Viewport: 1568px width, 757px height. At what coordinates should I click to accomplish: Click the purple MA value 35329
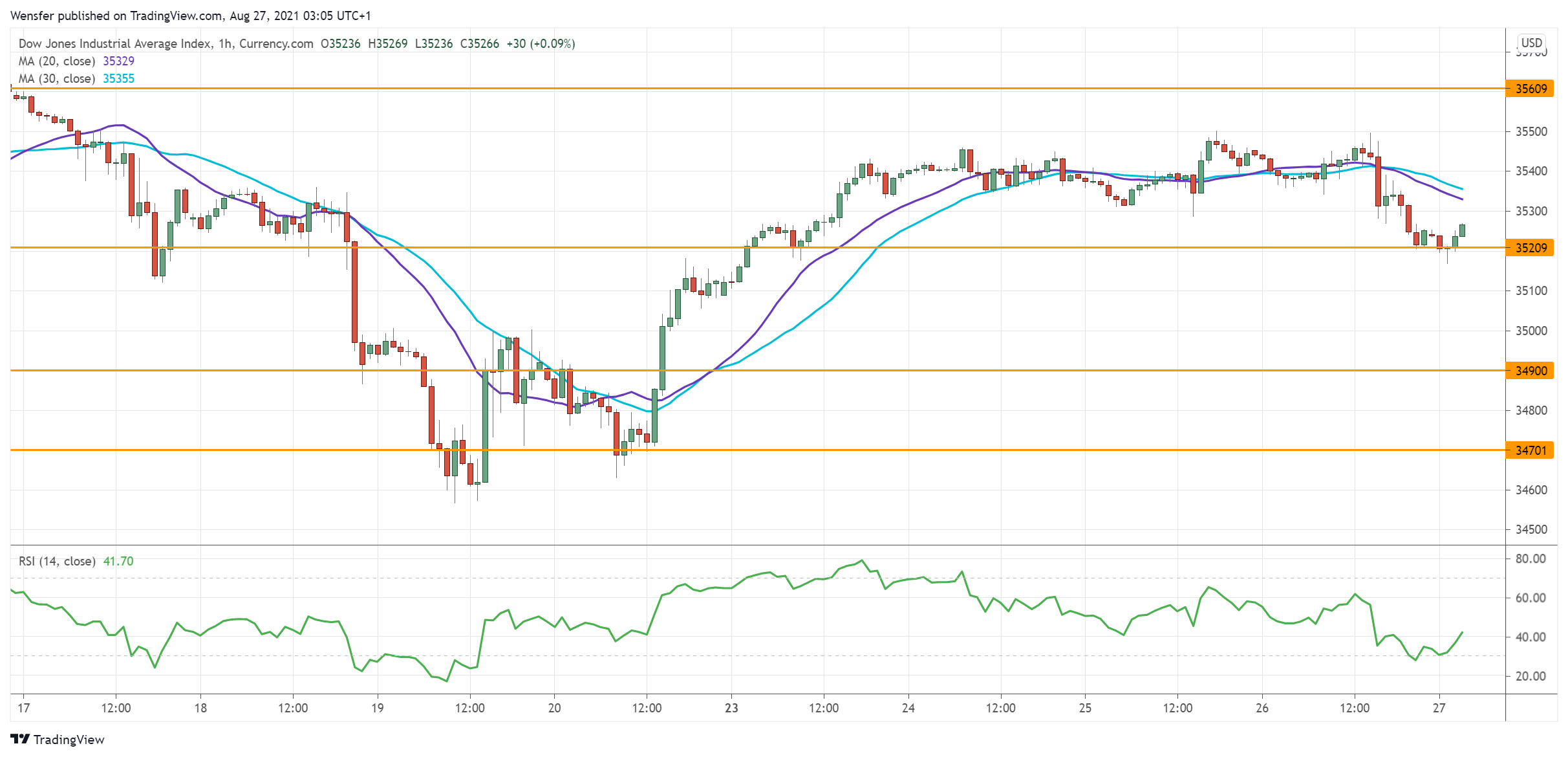click(x=118, y=61)
